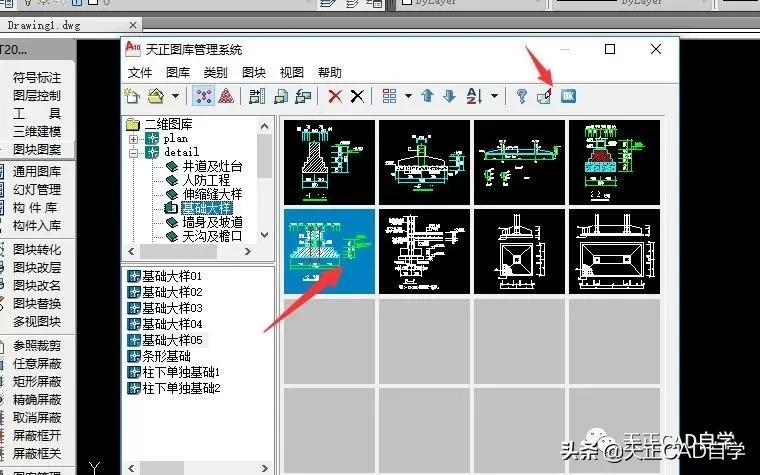Click the blue move down arrow icon
The width and height of the screenshot is (760, 475).
point(449,96)
